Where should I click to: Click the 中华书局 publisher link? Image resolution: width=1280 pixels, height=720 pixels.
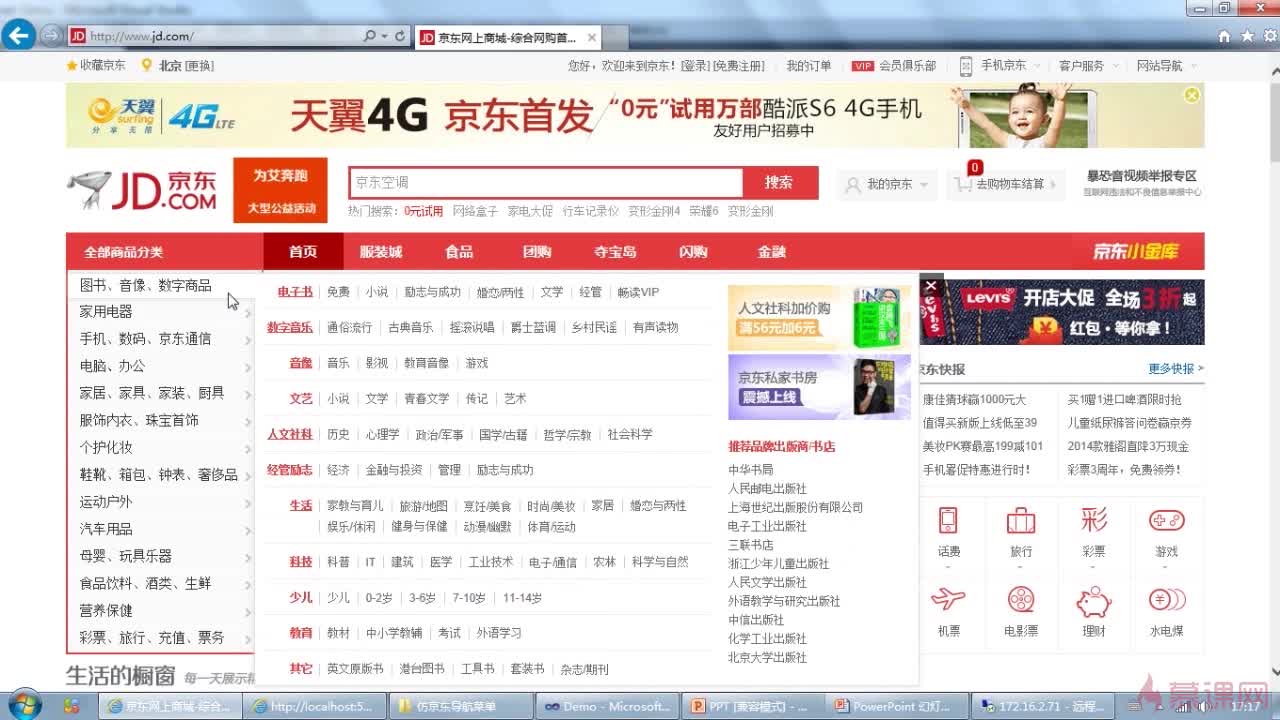(x=751, y=470)
